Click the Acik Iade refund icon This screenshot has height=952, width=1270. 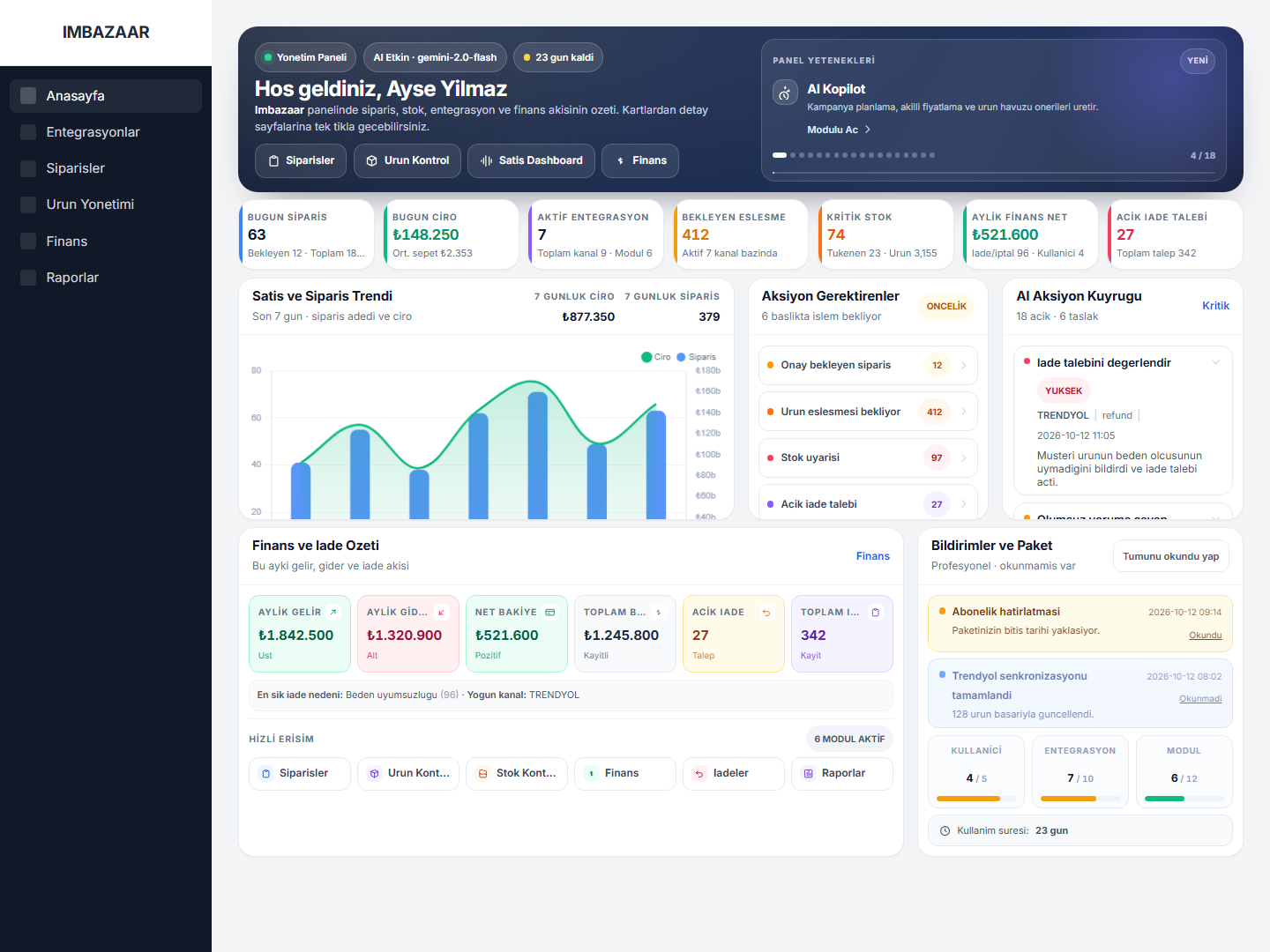766,612
